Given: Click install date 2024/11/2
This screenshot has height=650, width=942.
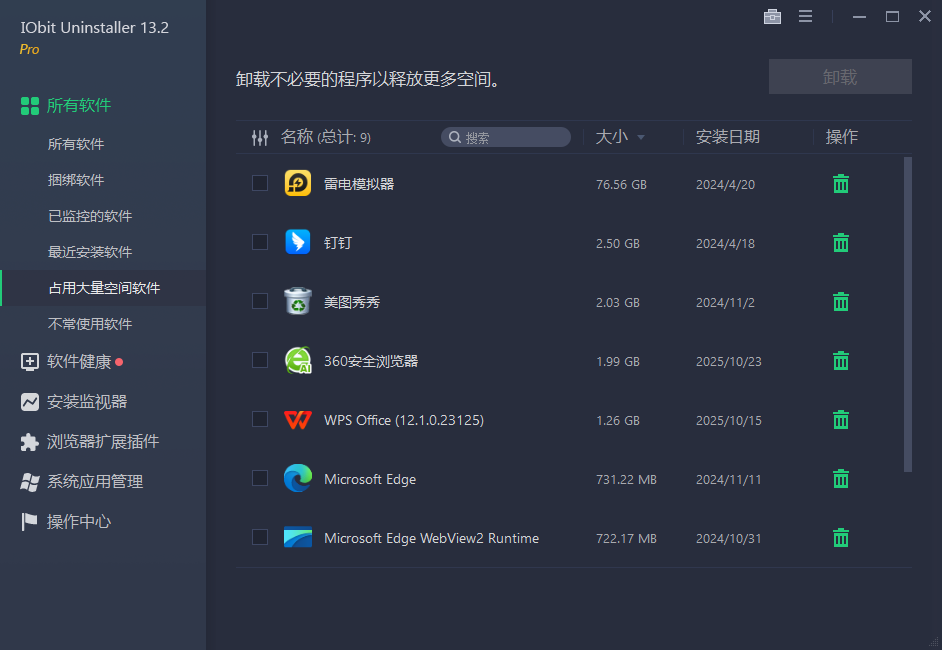Looking at the screenshot, I should click(x=725, y=302).
